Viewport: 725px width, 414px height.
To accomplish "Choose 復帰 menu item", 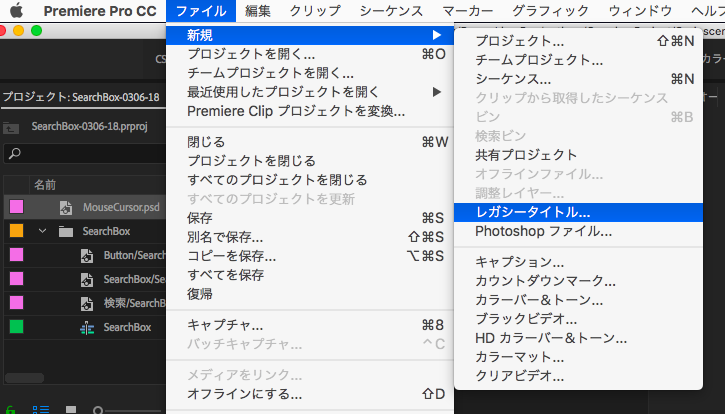I will click(x=310, y=294).
